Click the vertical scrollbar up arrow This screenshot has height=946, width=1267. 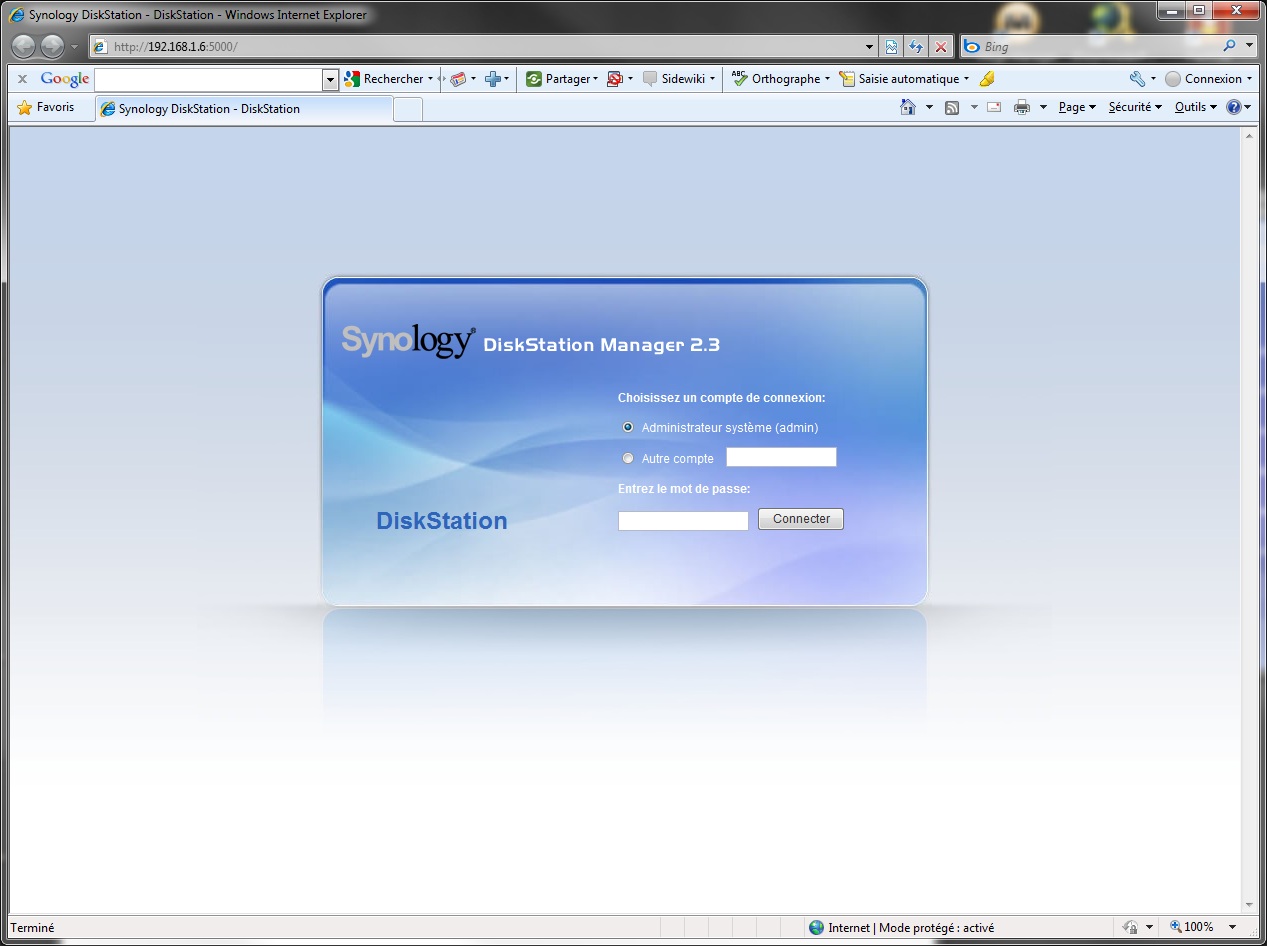pyautogui.click(x=1248, y=135)
